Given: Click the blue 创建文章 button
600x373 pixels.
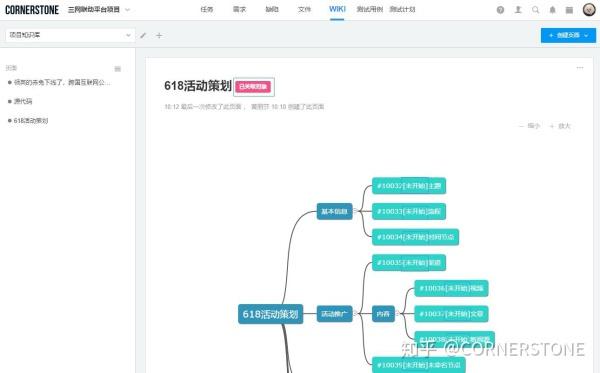Looking at the screenshot, I should (568, 35).
